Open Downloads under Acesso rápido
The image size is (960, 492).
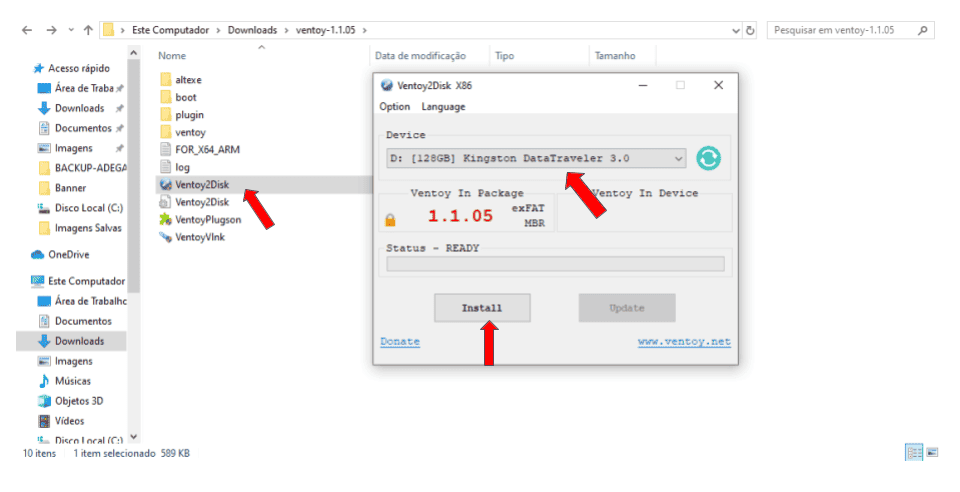(x=80, y=108)
